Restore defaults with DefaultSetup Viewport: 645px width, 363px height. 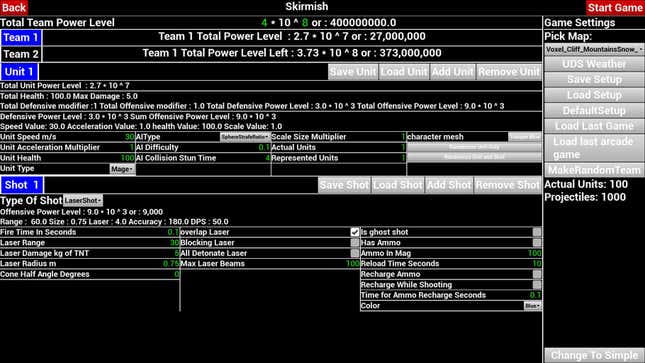(x=594, y=111)
